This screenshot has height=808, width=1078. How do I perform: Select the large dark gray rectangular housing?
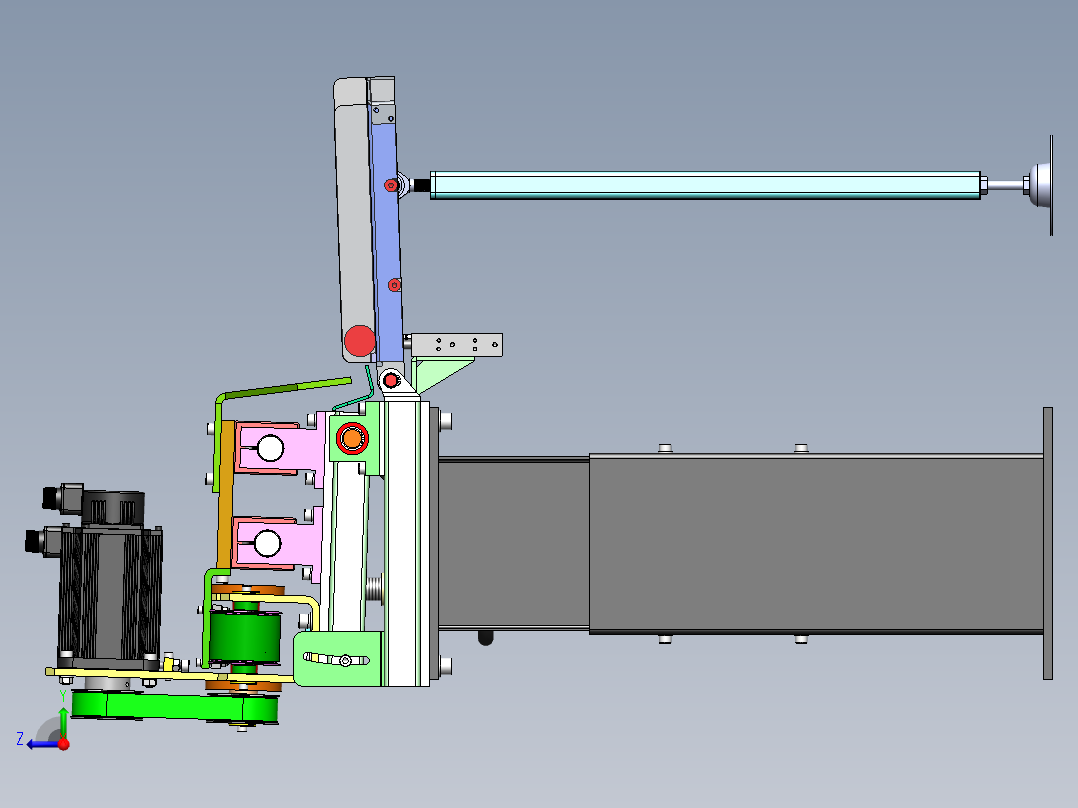816,543
